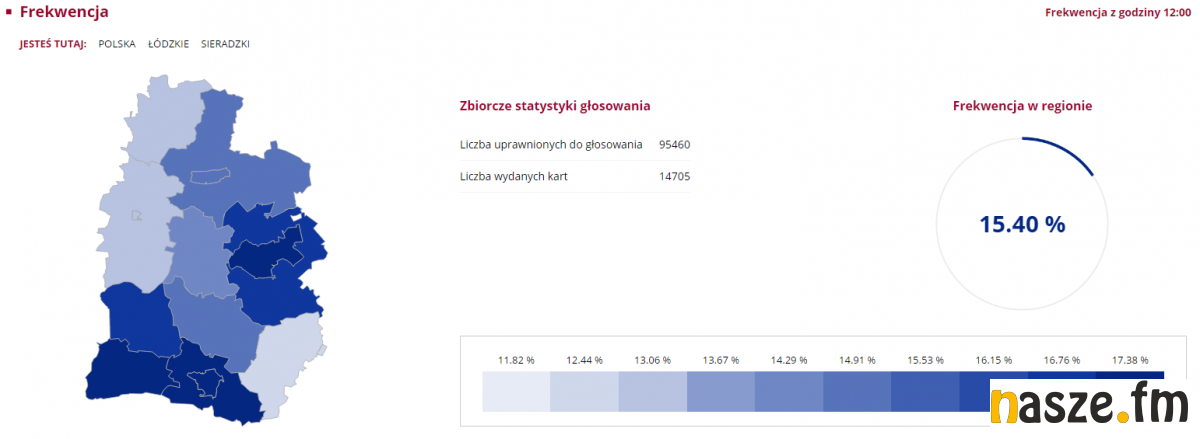Click the 'Liczba wydanych kart' statistics row
Viewport: 1200px width, 439px height.
pyautogui.click(x=575, y=177)
